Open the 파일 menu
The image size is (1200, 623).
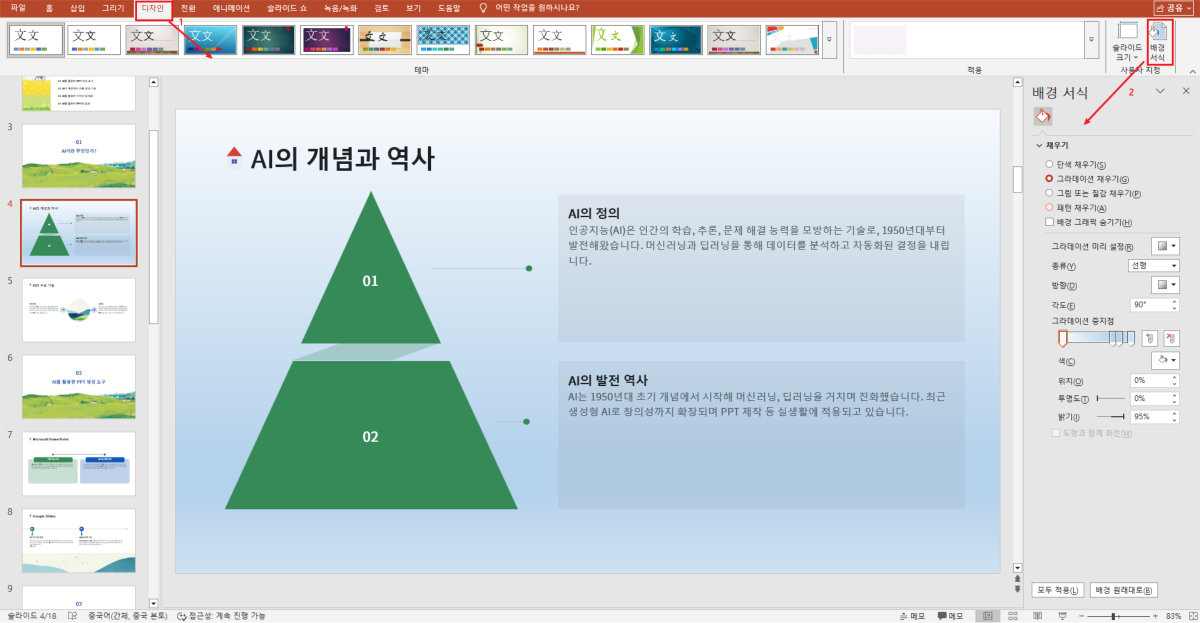(17, 8)
